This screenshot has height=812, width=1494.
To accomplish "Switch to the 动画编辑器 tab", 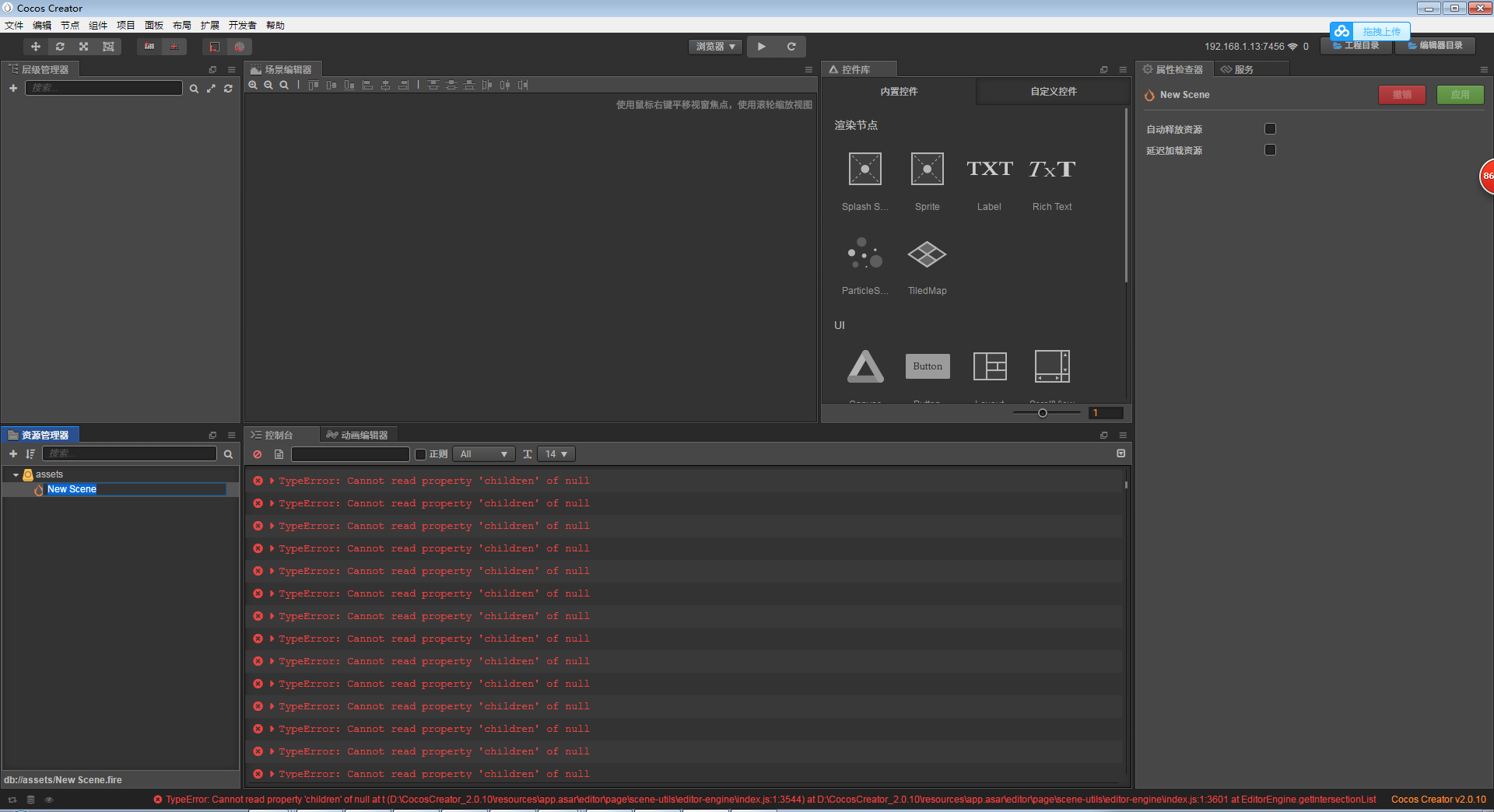I will pyautogui.click(x=358, y=435).
